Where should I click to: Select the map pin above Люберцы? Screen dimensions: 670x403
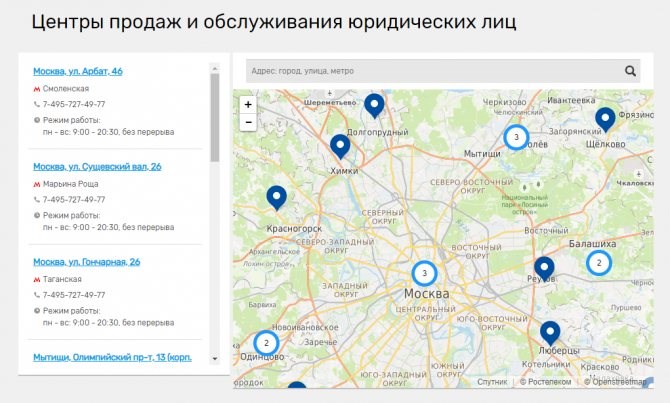550,333
